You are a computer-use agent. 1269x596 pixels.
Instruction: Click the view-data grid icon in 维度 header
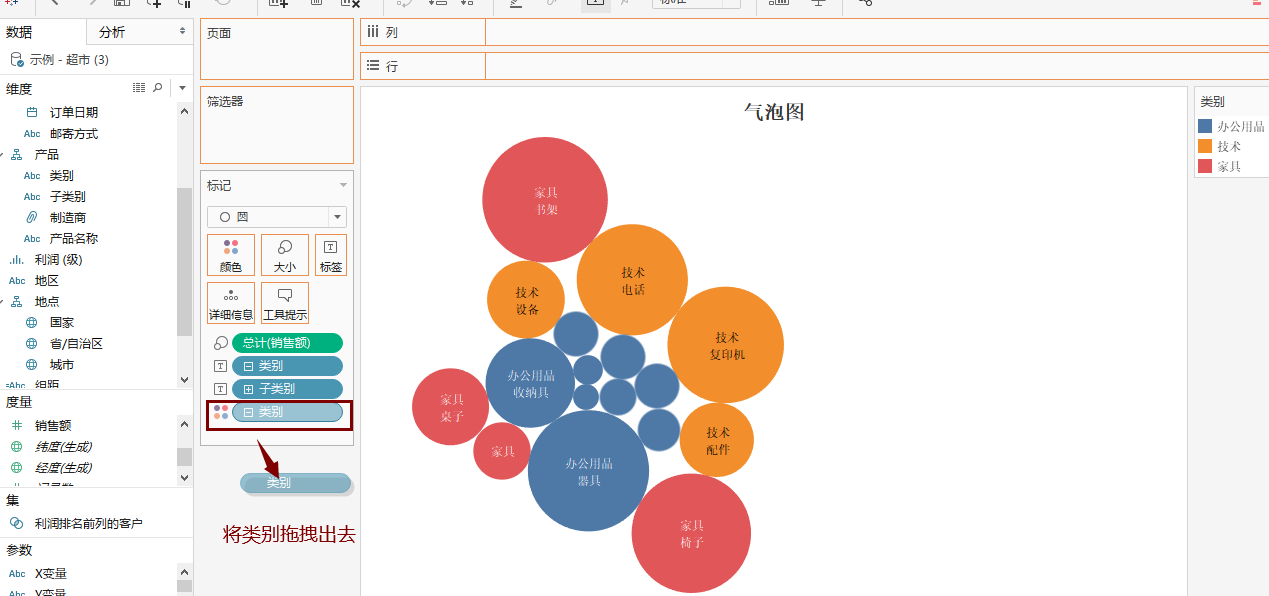tap(139, 88)
